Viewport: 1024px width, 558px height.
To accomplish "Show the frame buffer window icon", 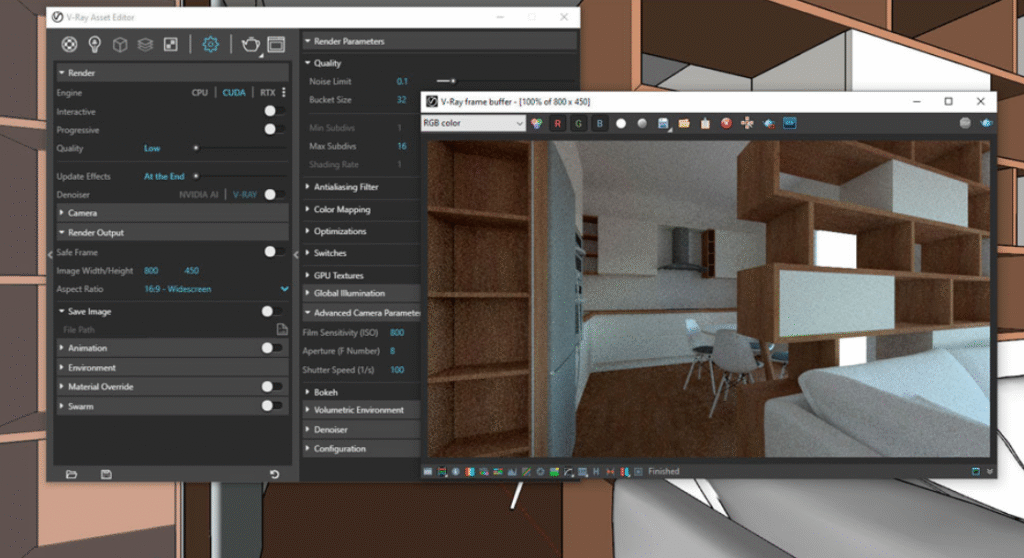I will 277,44.
